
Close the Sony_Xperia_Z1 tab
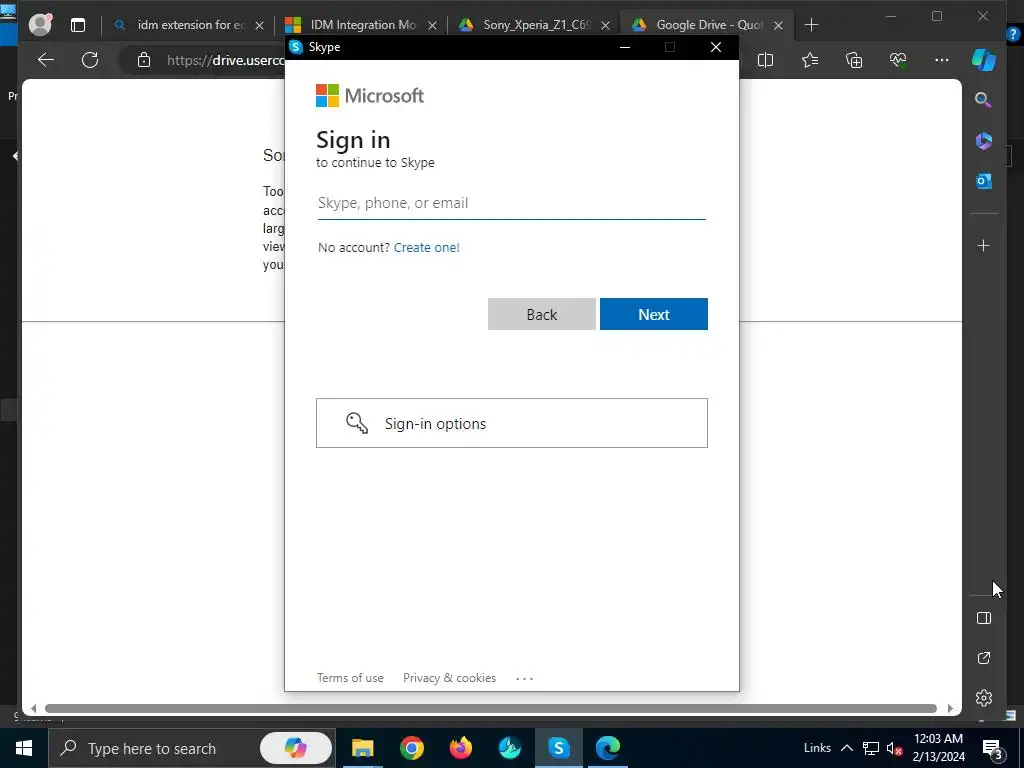(605, 25)
